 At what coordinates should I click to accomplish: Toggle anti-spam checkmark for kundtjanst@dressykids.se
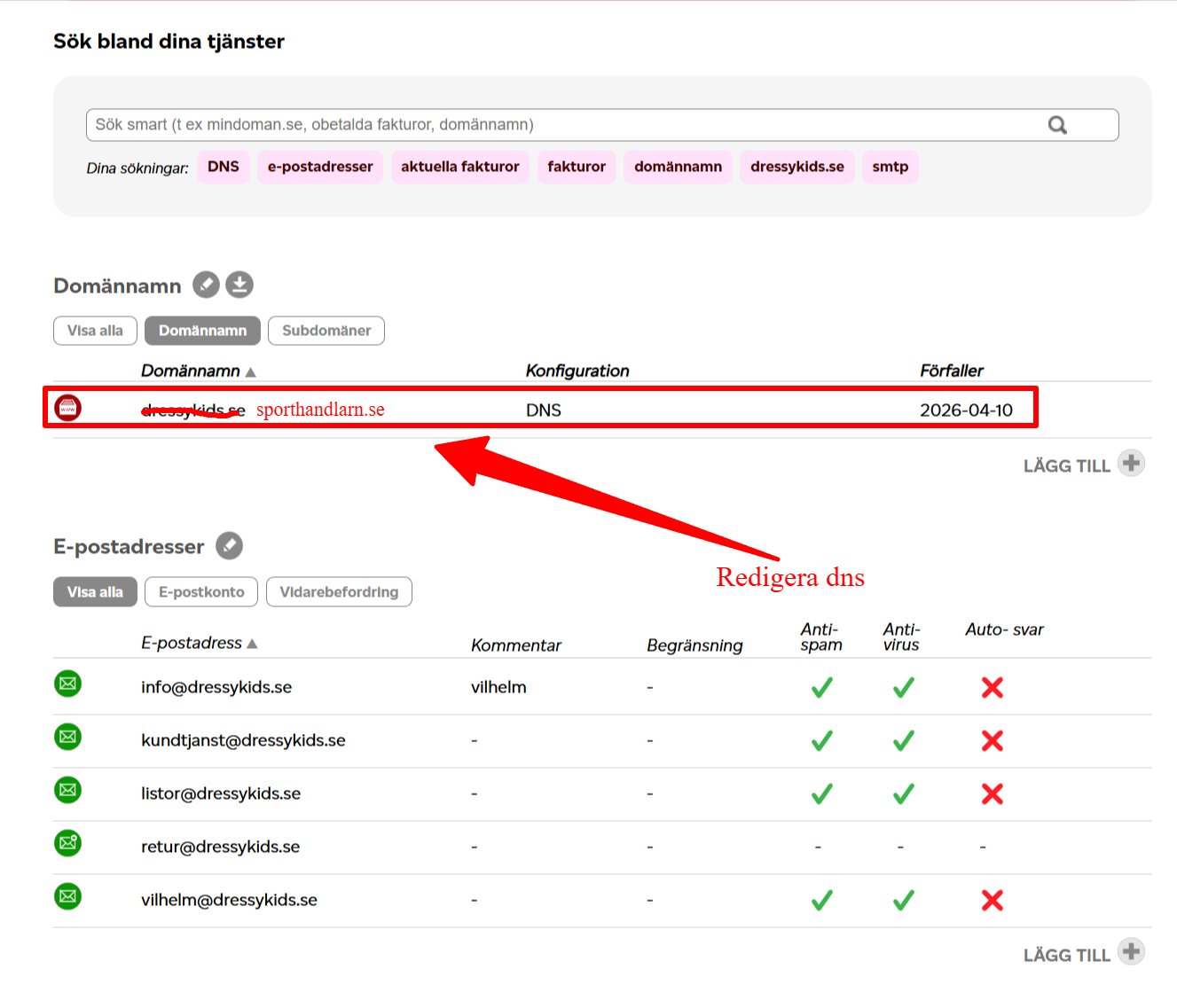point(821,741)
